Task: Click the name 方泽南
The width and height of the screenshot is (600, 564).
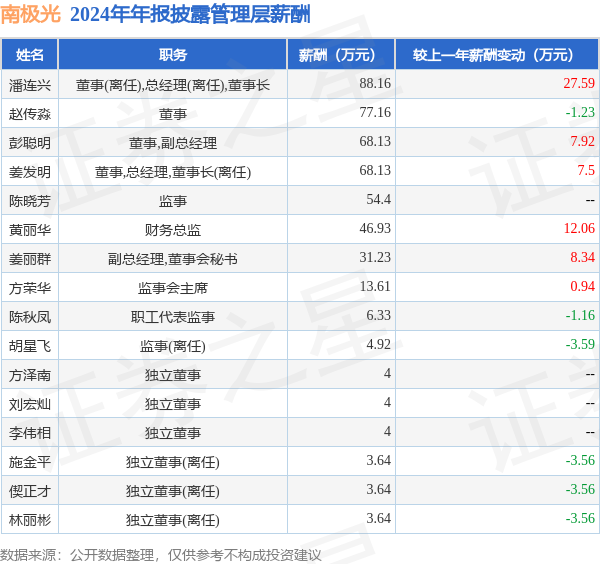Action: click(30, 375)
